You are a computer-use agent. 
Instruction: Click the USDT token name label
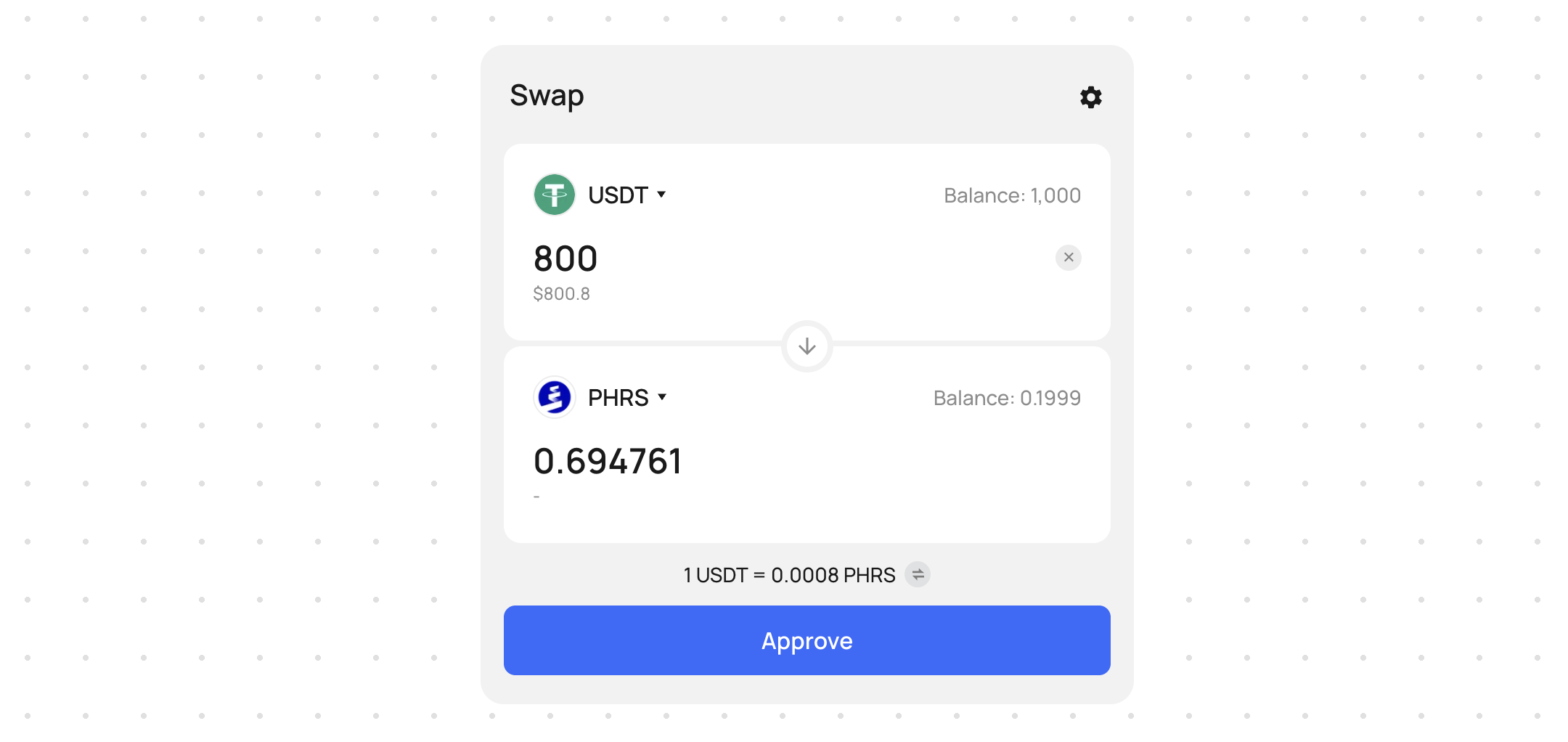coord(618,195)
